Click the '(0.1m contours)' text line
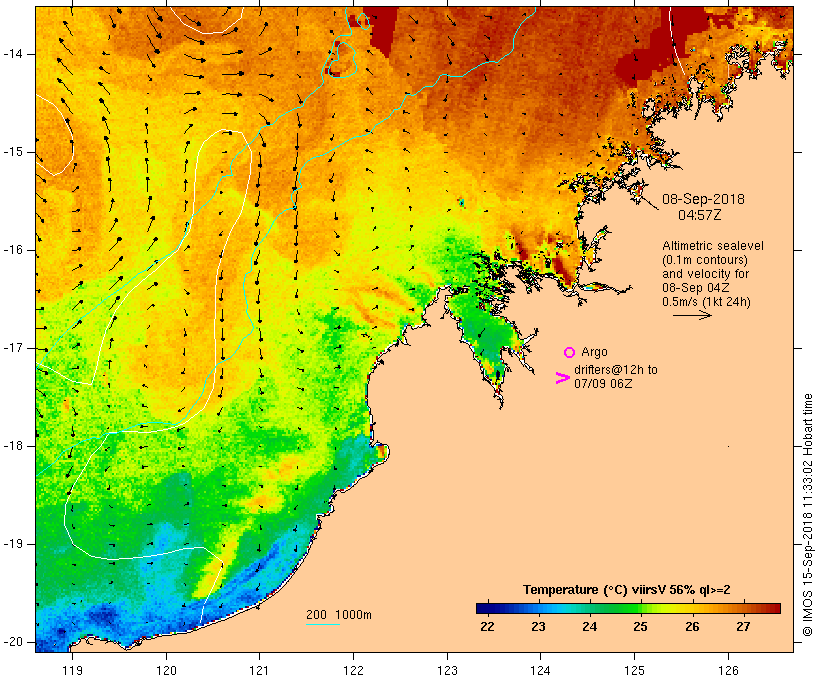 [705, 260]
